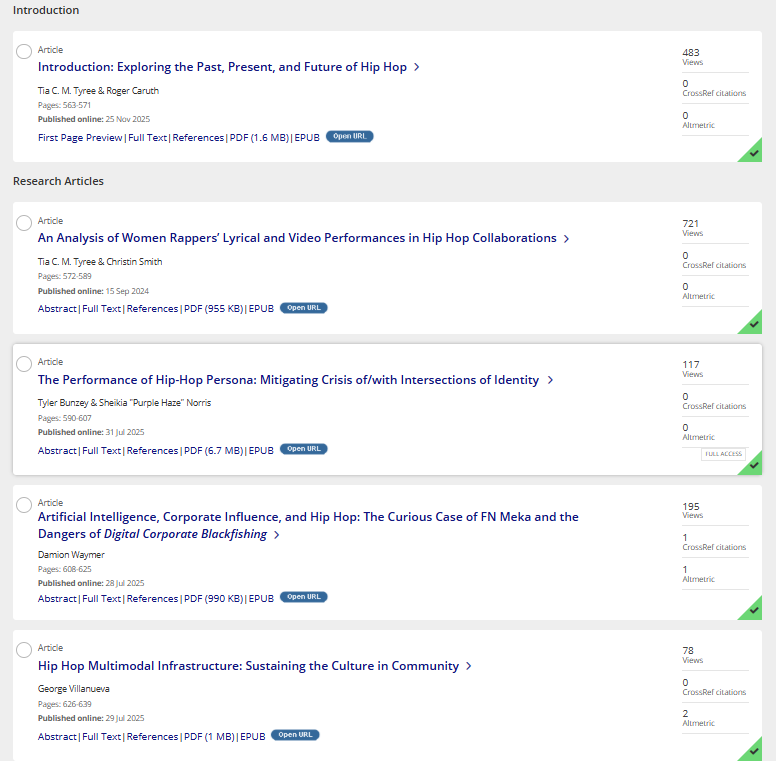Click green access checkmark on Introduction article card
Viewport: 776px width, 761px height.
pos(753,153)
